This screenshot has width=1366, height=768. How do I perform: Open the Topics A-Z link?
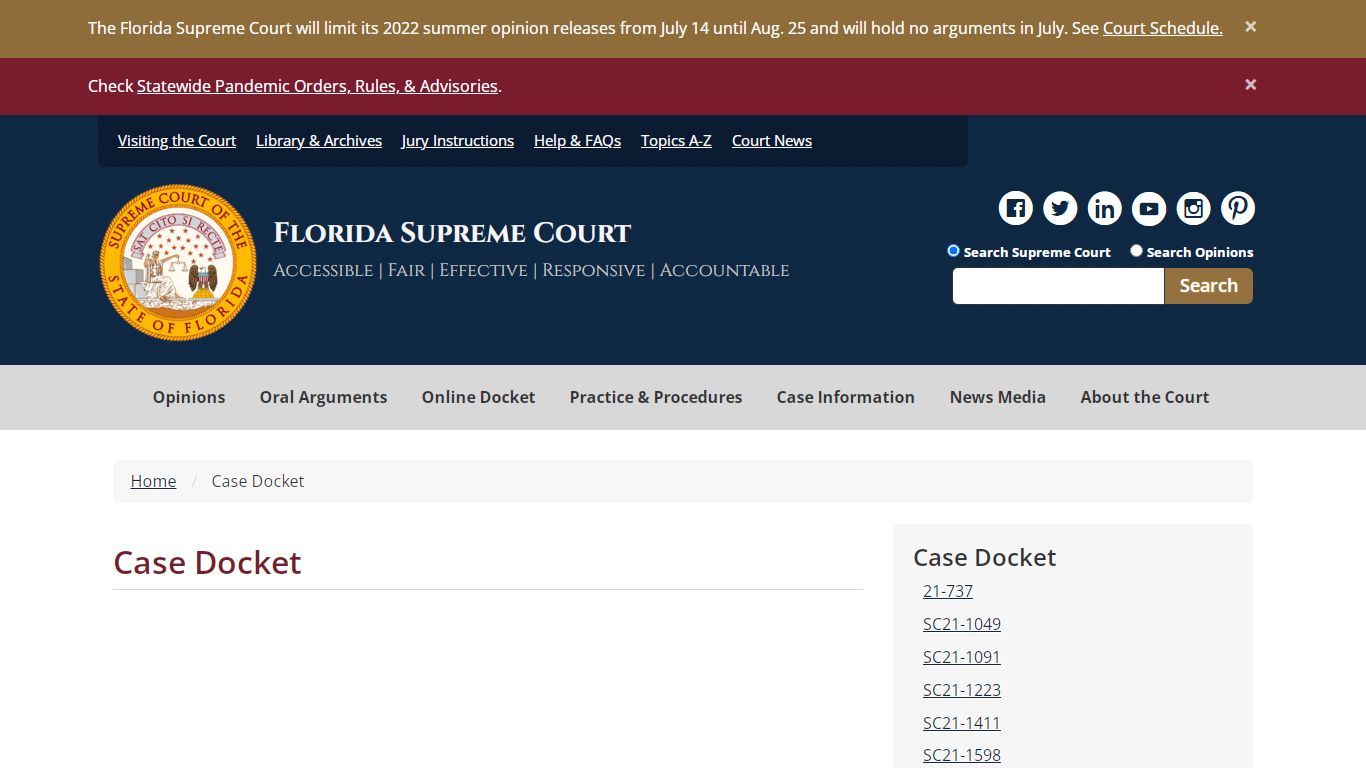point(676,141)
